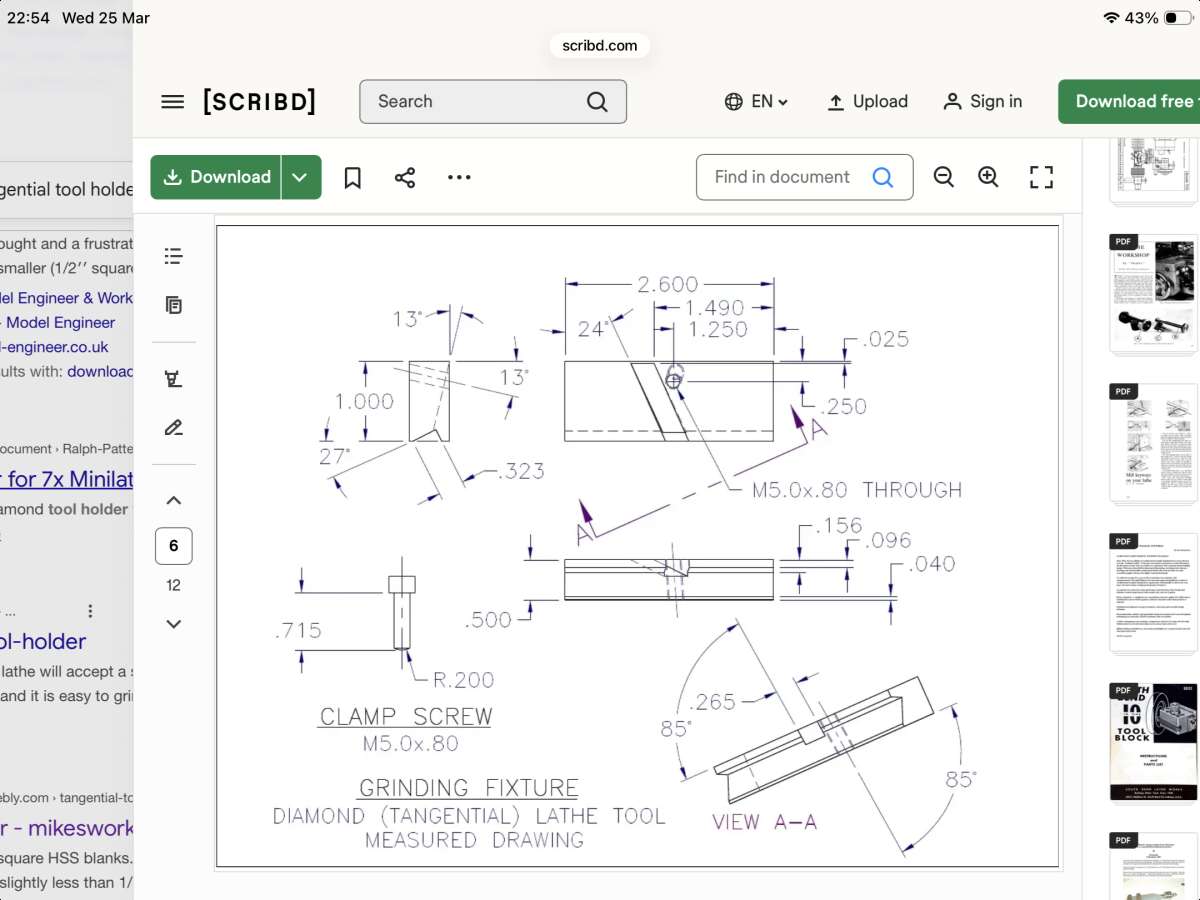Click three-dot result menu in background page
The height and width of the screenshot is (900, 1200).
90,611
